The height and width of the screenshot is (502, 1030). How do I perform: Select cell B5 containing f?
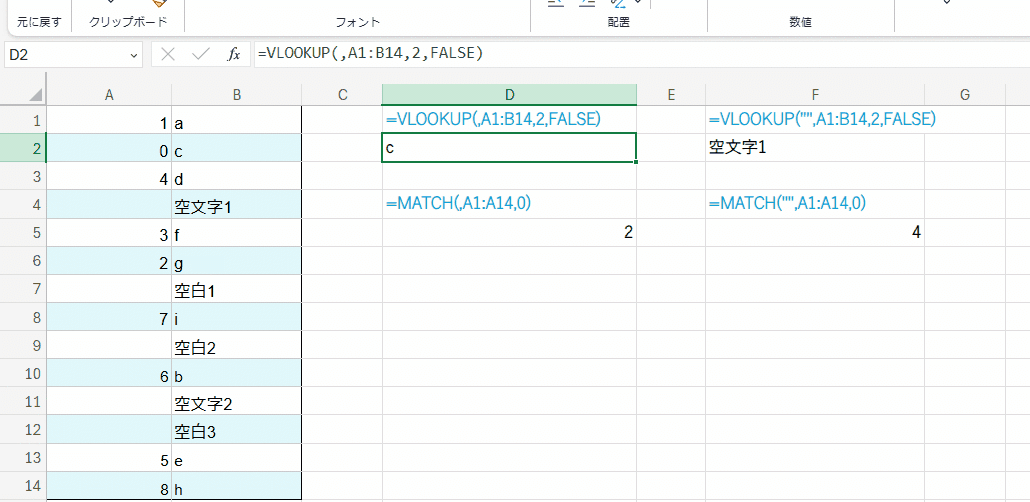point(236,233)
